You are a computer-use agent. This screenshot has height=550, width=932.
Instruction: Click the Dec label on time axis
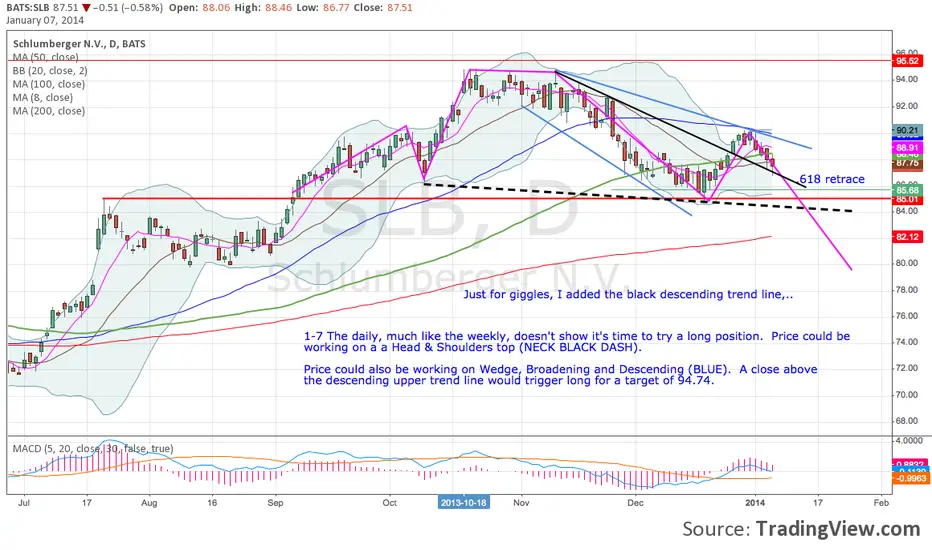(x=635, y=502)
